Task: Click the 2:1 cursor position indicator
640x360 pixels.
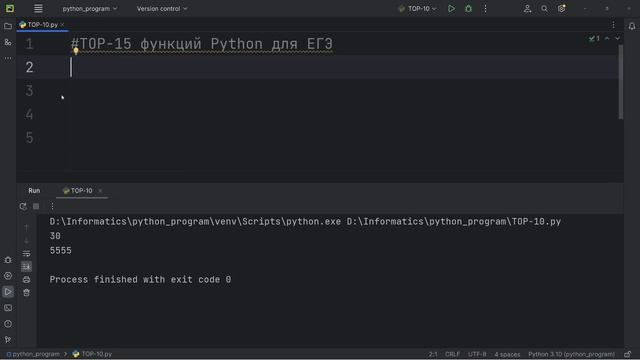Action: (433, 354)
